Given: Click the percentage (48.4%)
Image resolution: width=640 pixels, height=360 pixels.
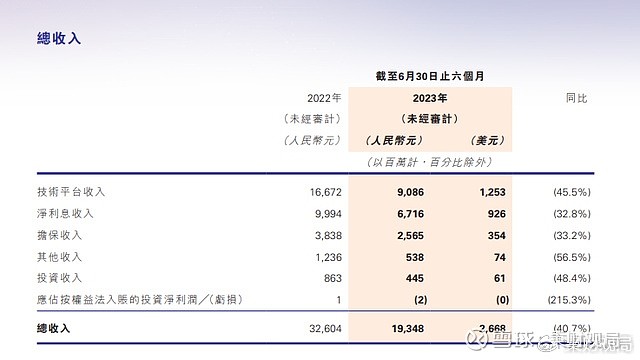Looking at the screenshot, I should pyautogui.click(x=572, y=278).
